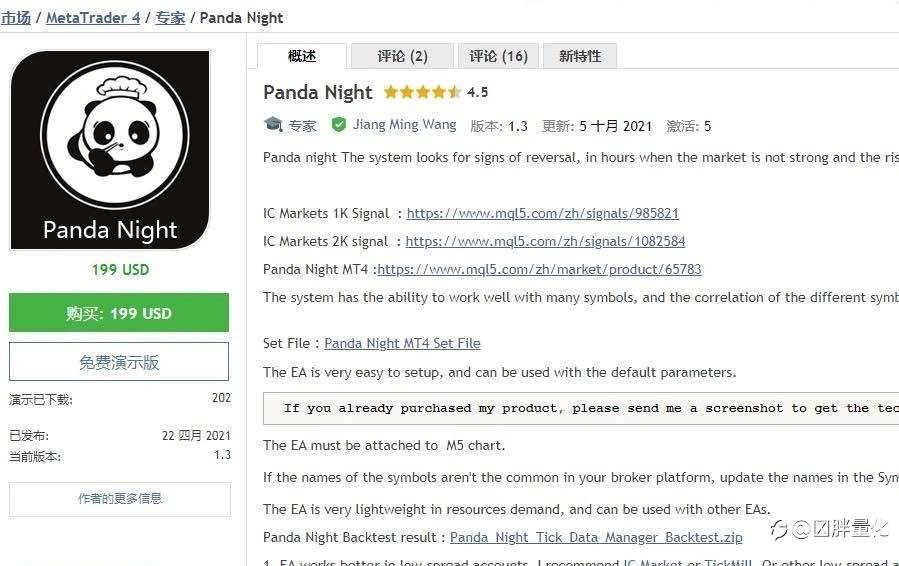Click the graduation cap expert icon
Image resolution: width=899 pixels, height=566 pixels.
(x=273, y=125)
